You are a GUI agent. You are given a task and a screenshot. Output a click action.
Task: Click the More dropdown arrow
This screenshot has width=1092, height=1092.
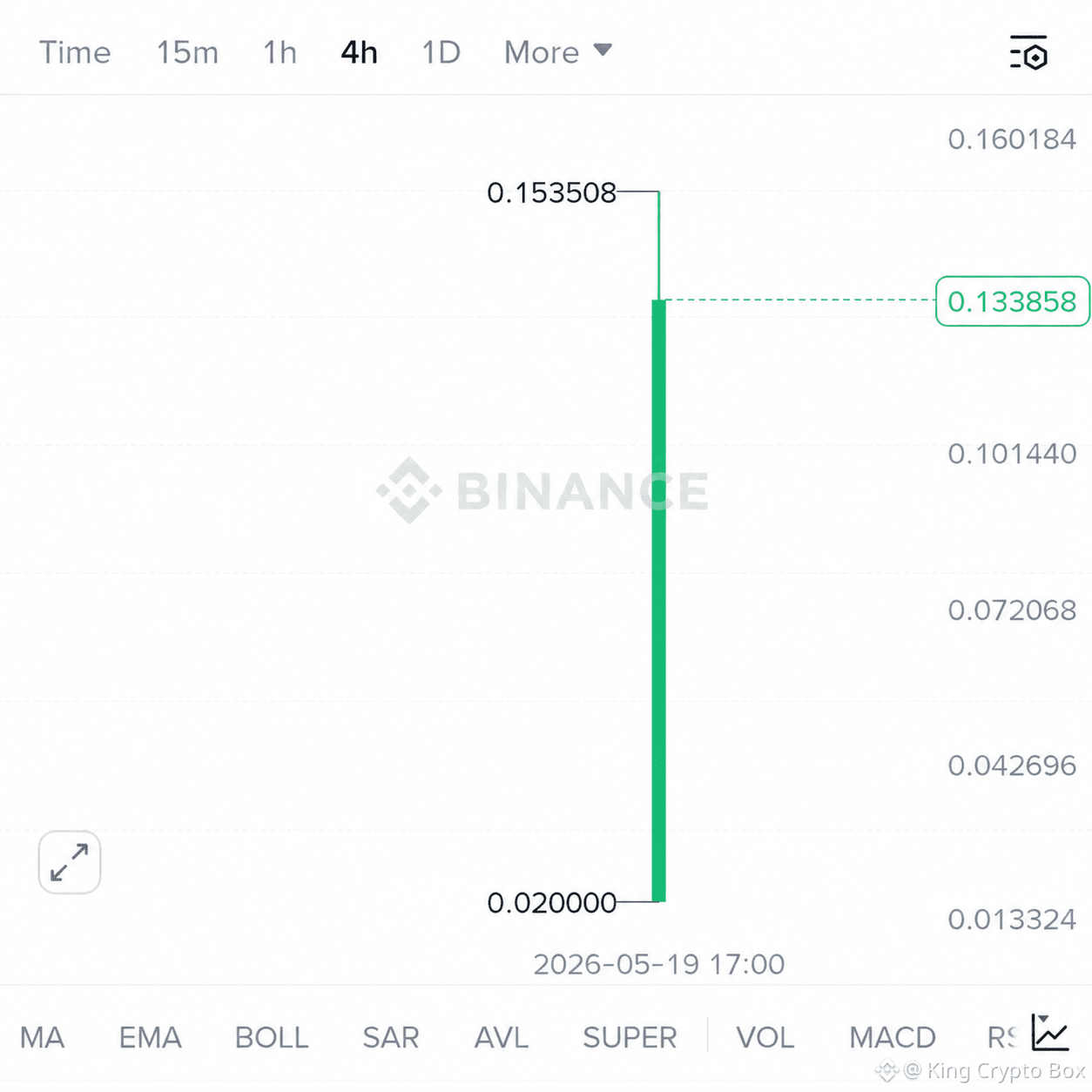[603, 51]
